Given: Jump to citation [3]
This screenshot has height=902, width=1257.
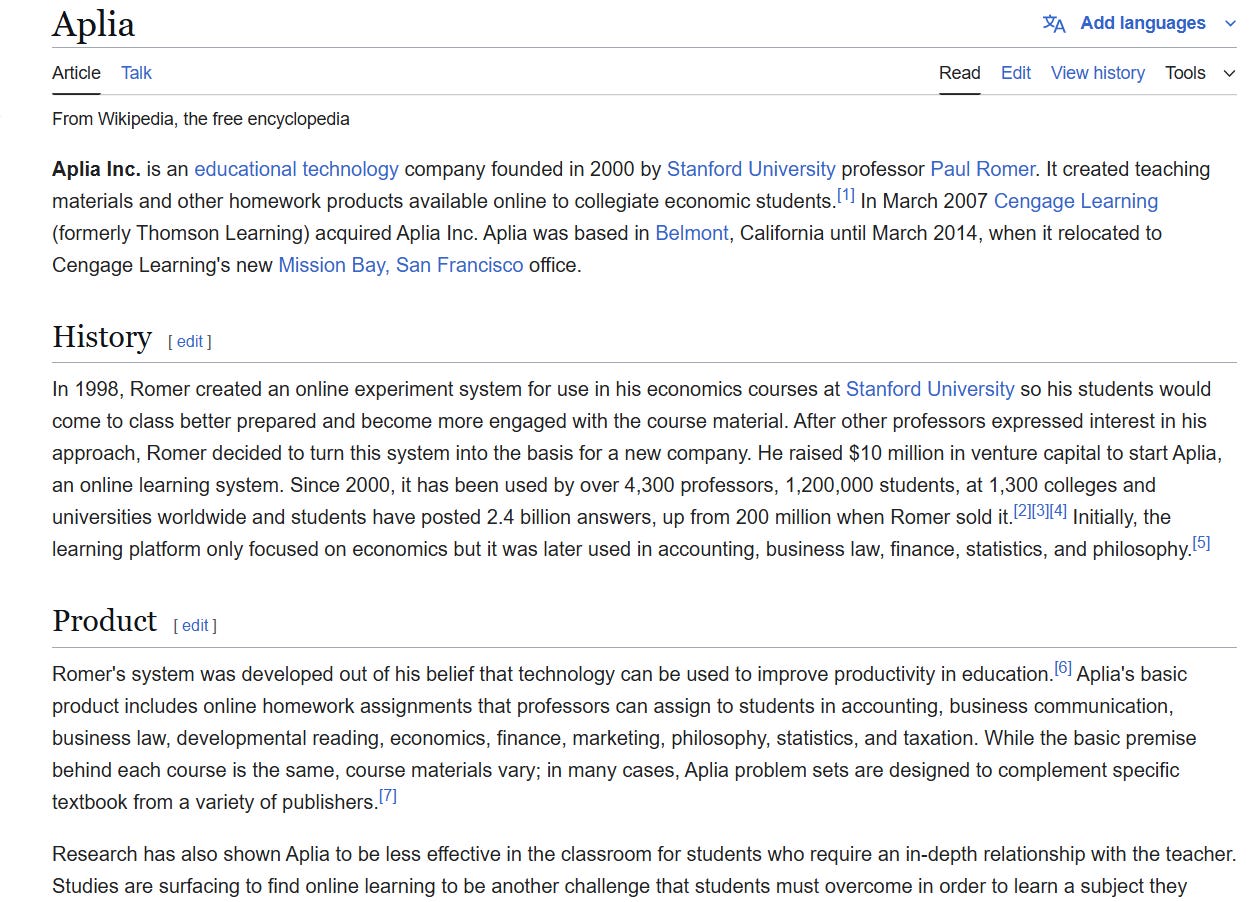Looking at the screenshot, I should tap(1040, 511).
